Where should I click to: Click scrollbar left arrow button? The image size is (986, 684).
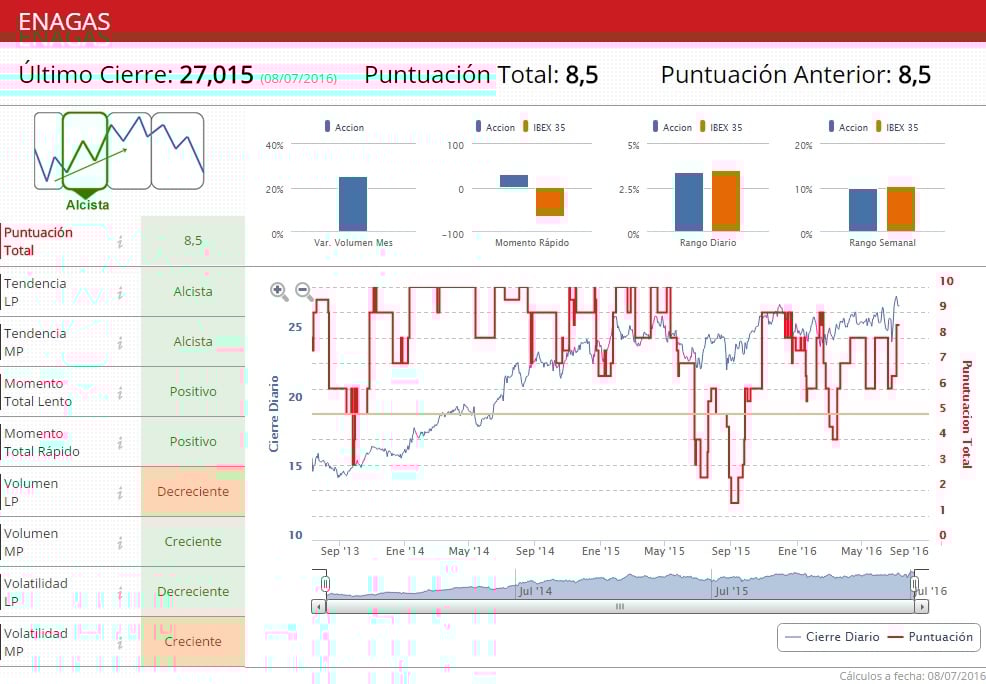click(319, 607)
